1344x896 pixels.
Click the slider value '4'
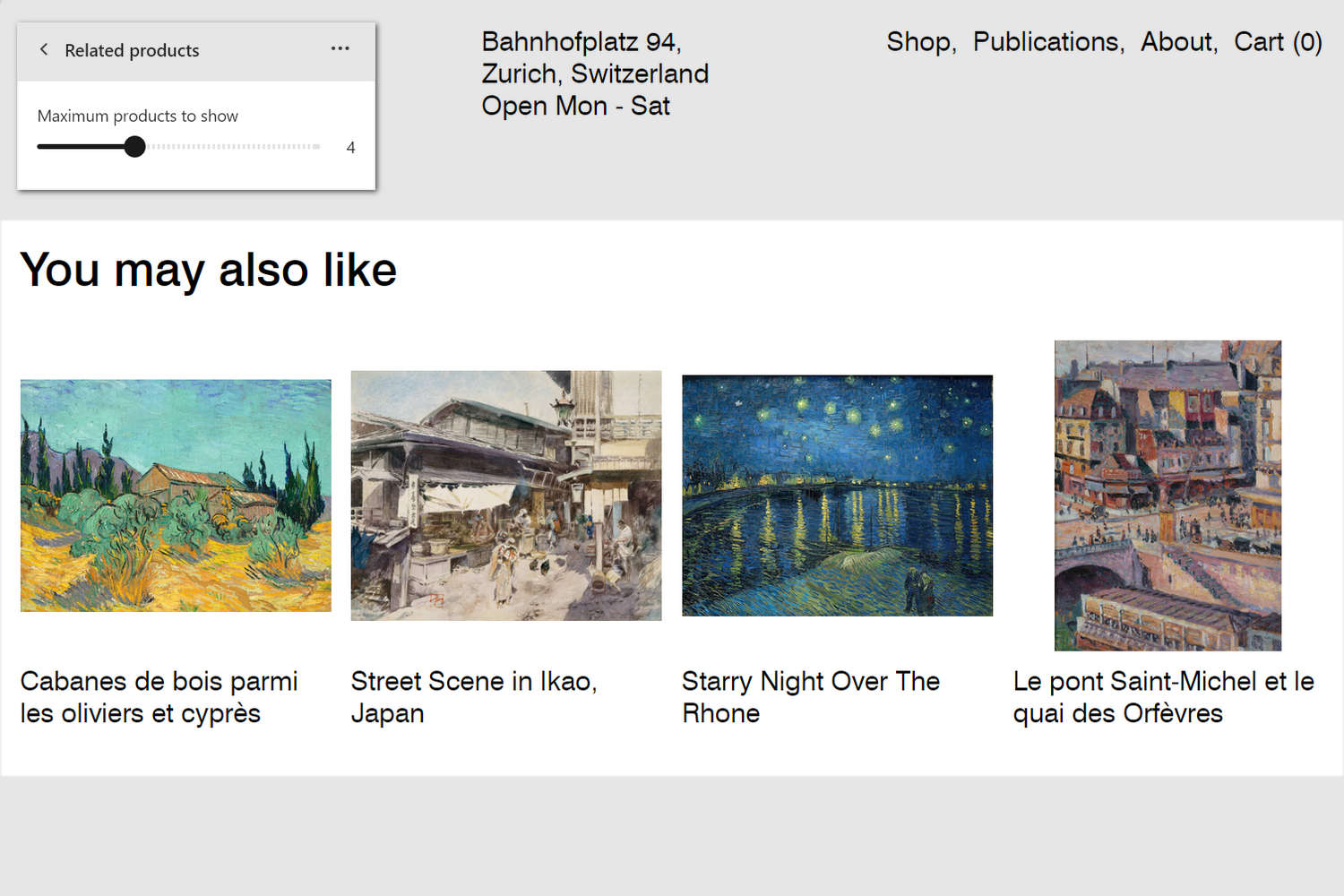click(x=350, y=147)
